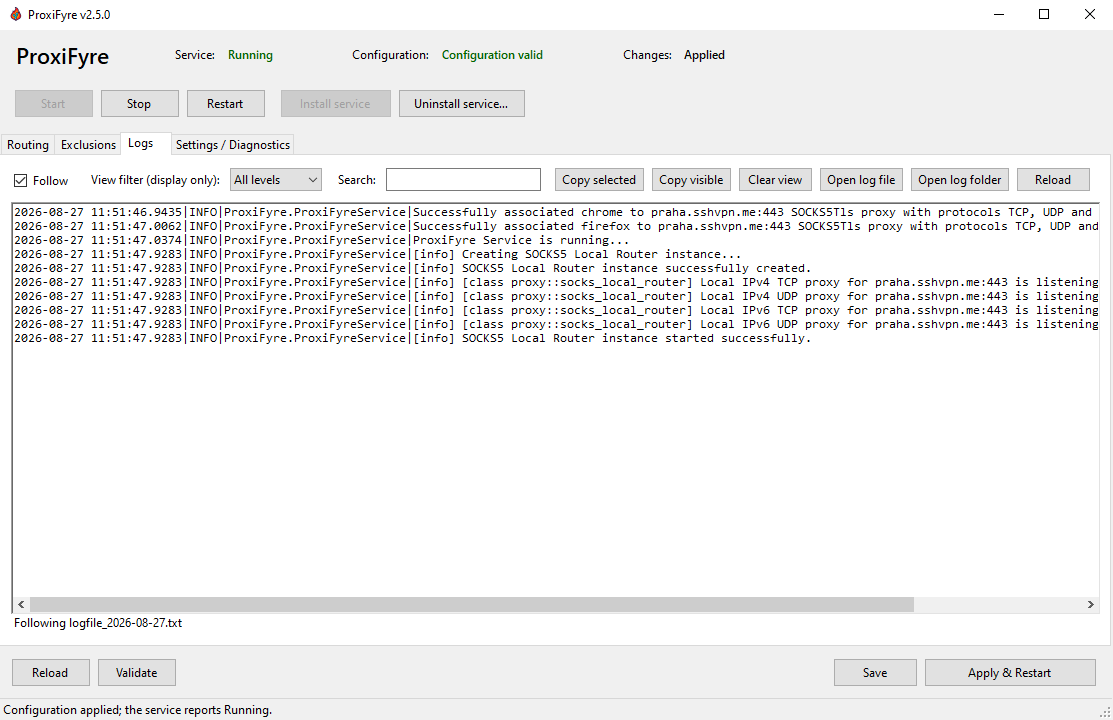Click the Uninstall service... button
Image resolution: width=1113 pixels, height=720 pixels.
tap(461, 104)
